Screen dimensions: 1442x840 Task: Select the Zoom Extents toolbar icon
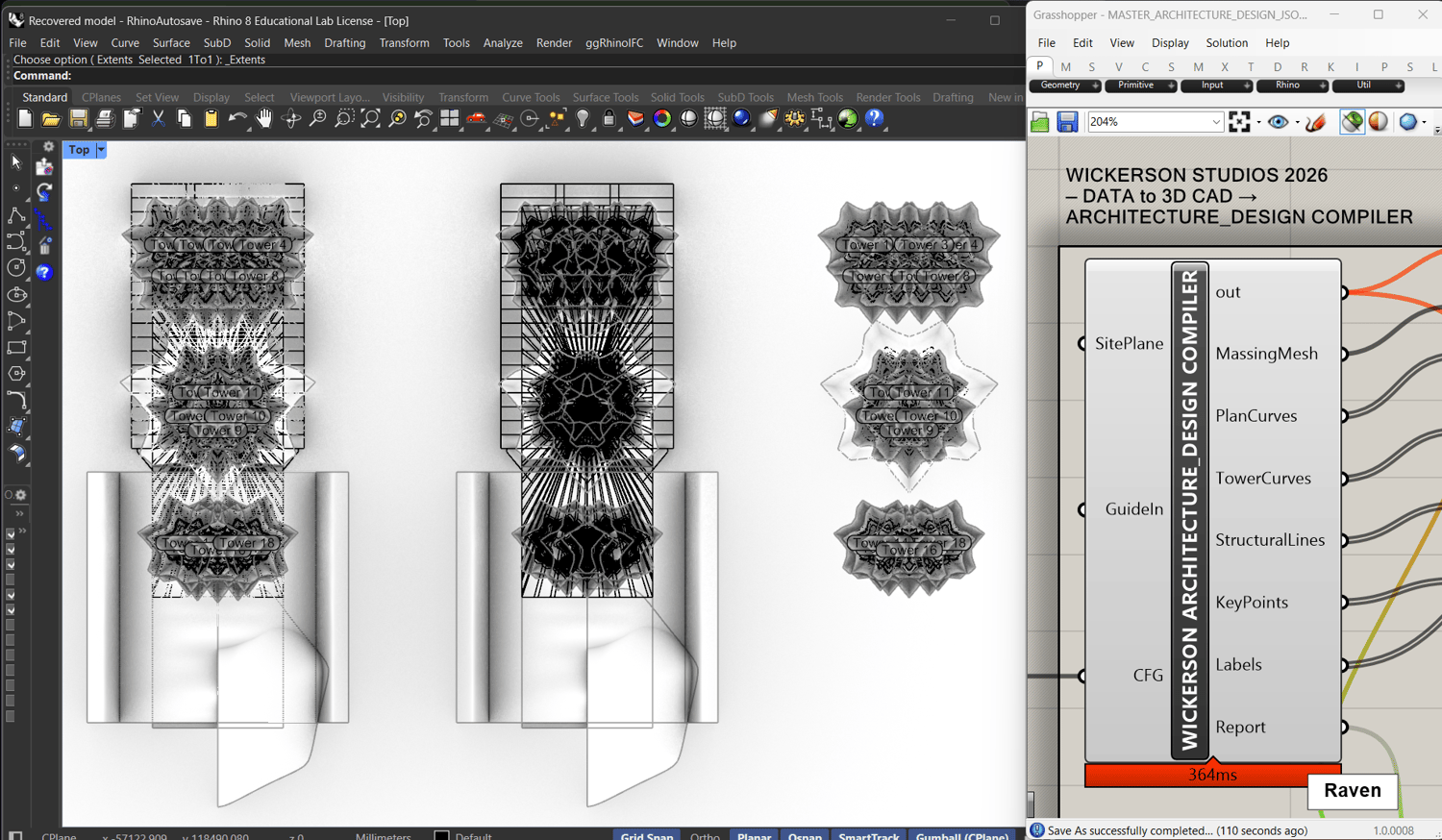pos(370,118)
